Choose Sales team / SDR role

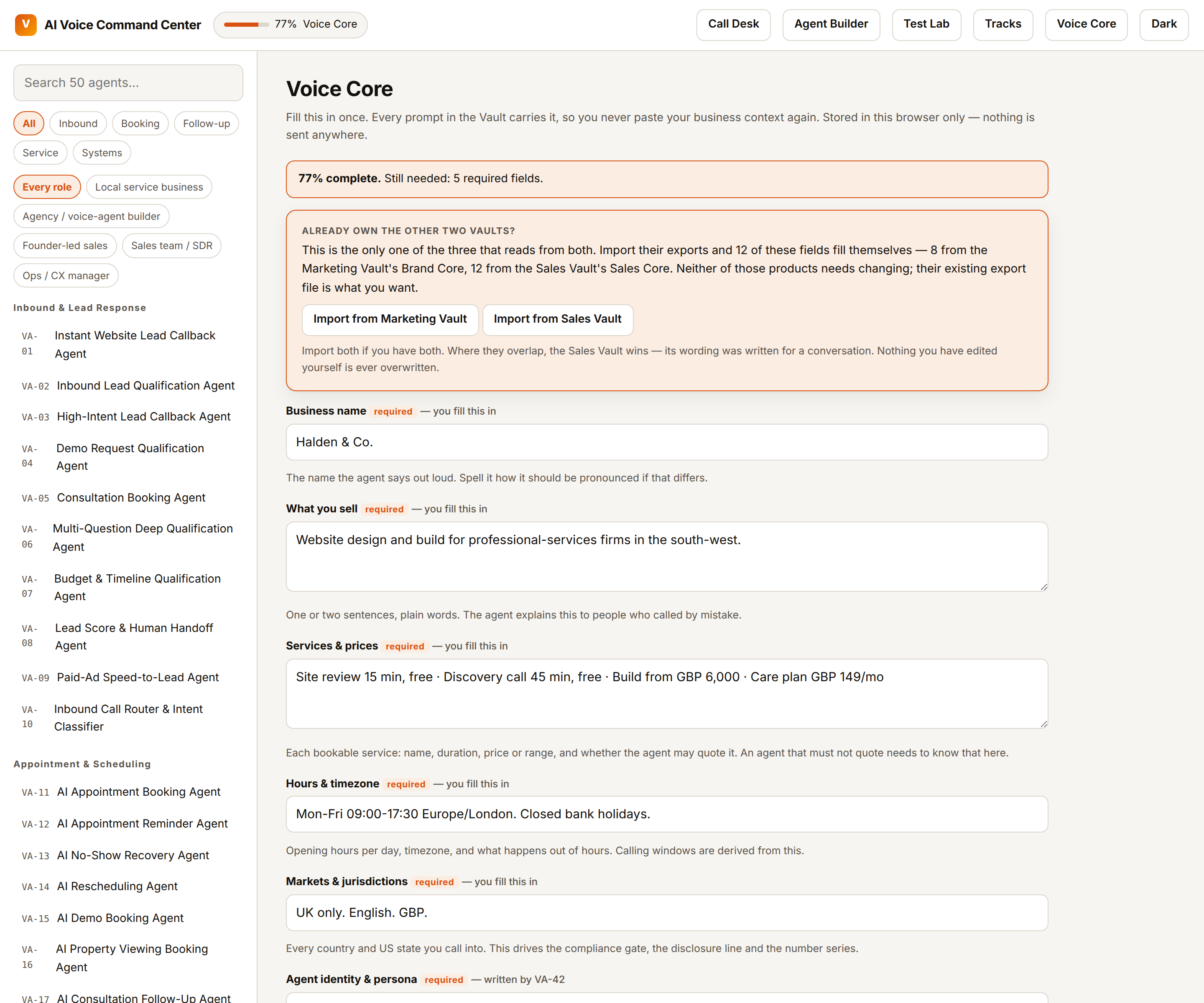click(171, 245)
